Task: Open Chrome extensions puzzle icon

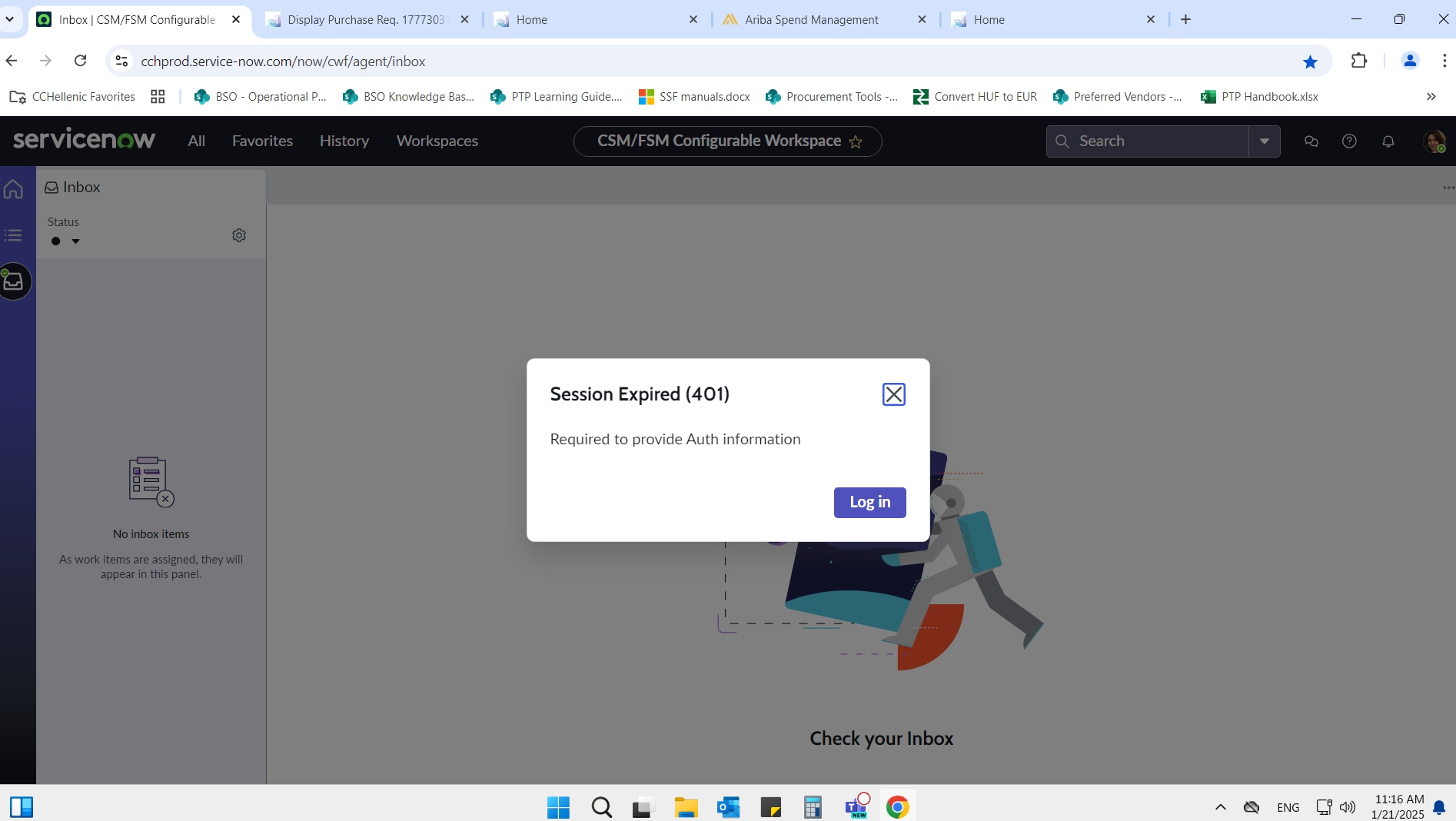Action: coord(1358,61)
